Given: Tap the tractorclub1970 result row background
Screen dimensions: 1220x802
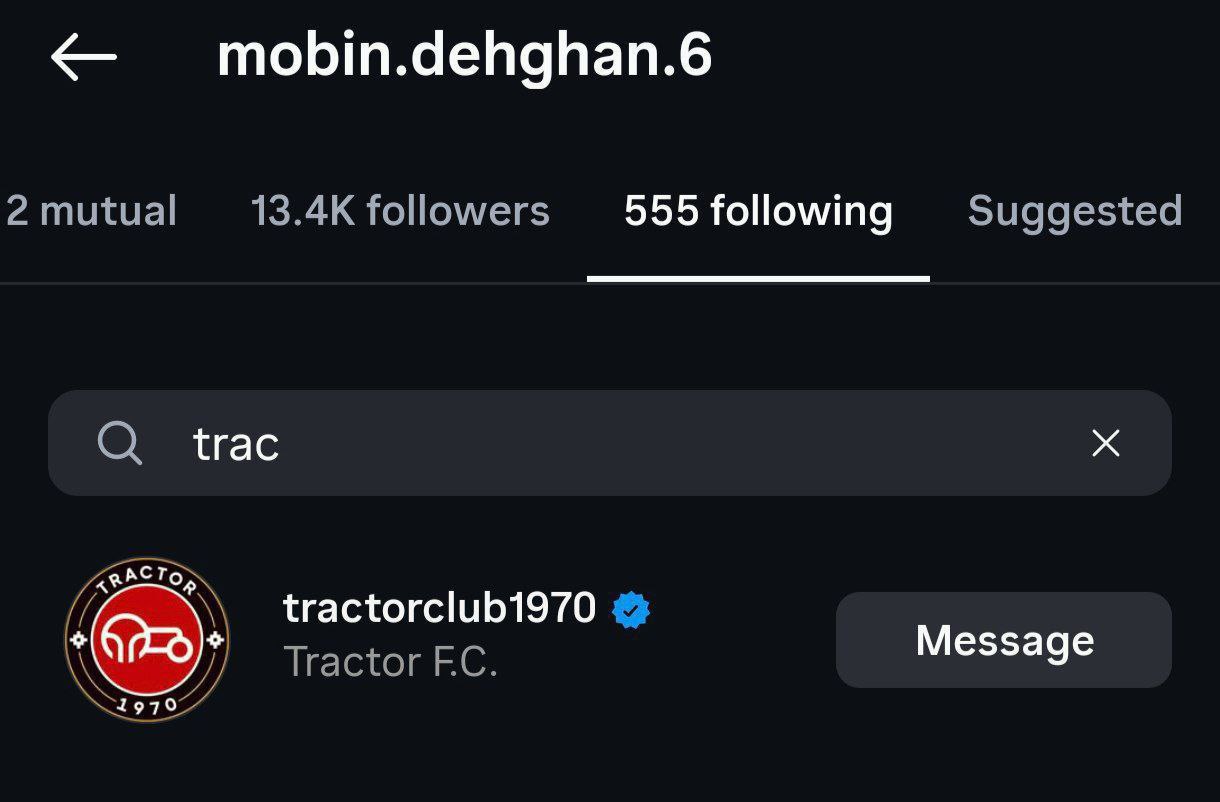Looking at the screenshot, I should [x=610, y=640].
